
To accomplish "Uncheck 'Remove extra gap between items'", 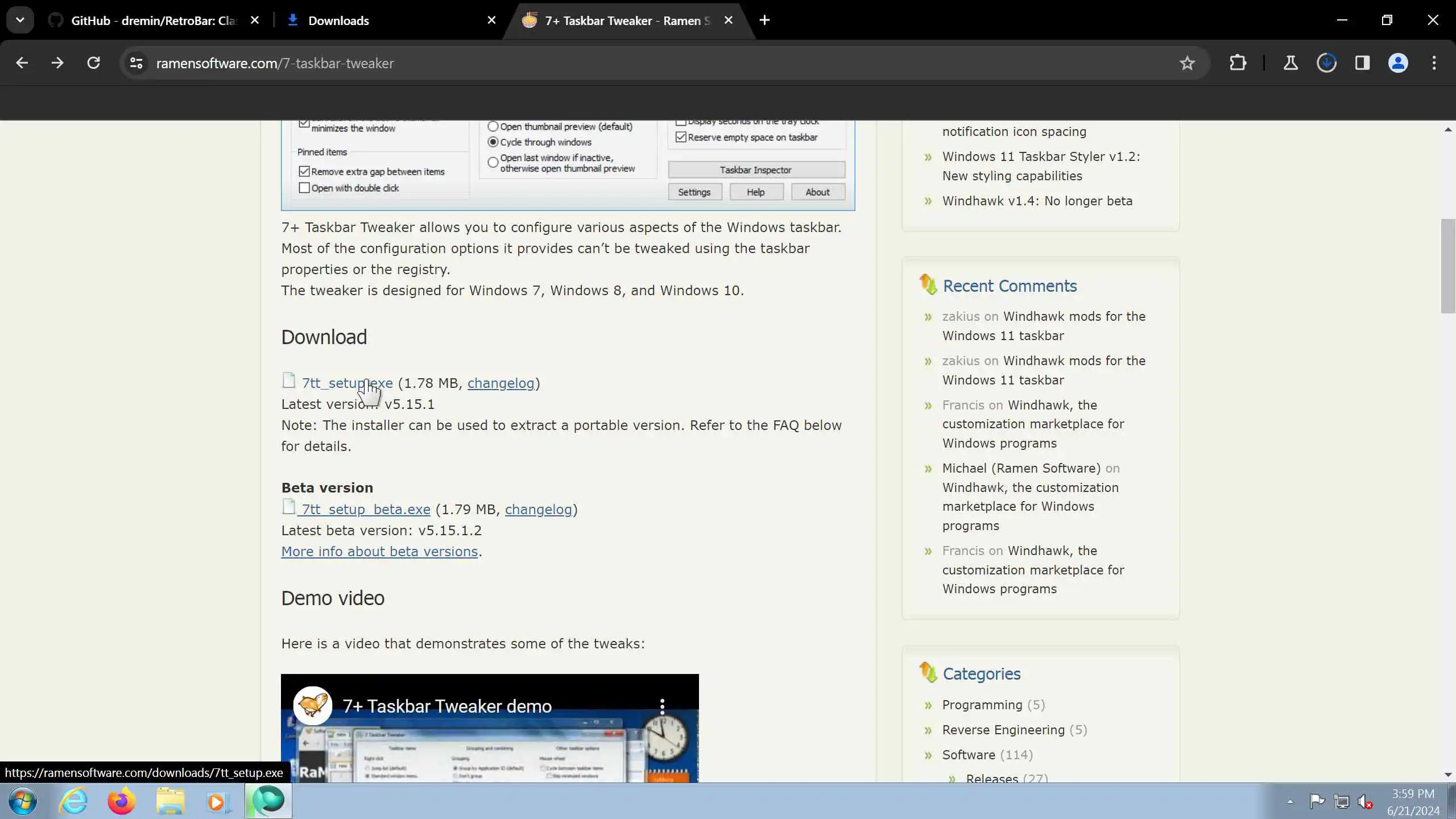I will pyautogui.click(x=304, y=172).
